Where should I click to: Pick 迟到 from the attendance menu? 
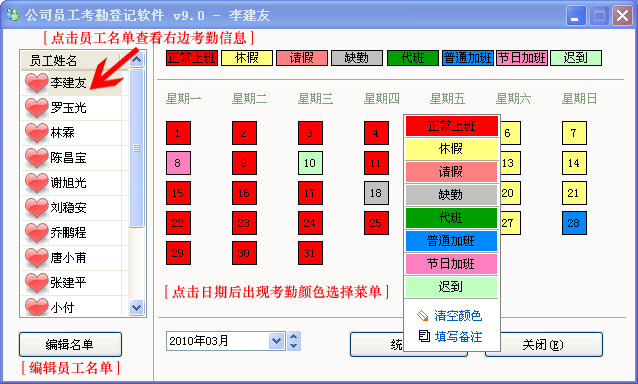coord(451,287)
